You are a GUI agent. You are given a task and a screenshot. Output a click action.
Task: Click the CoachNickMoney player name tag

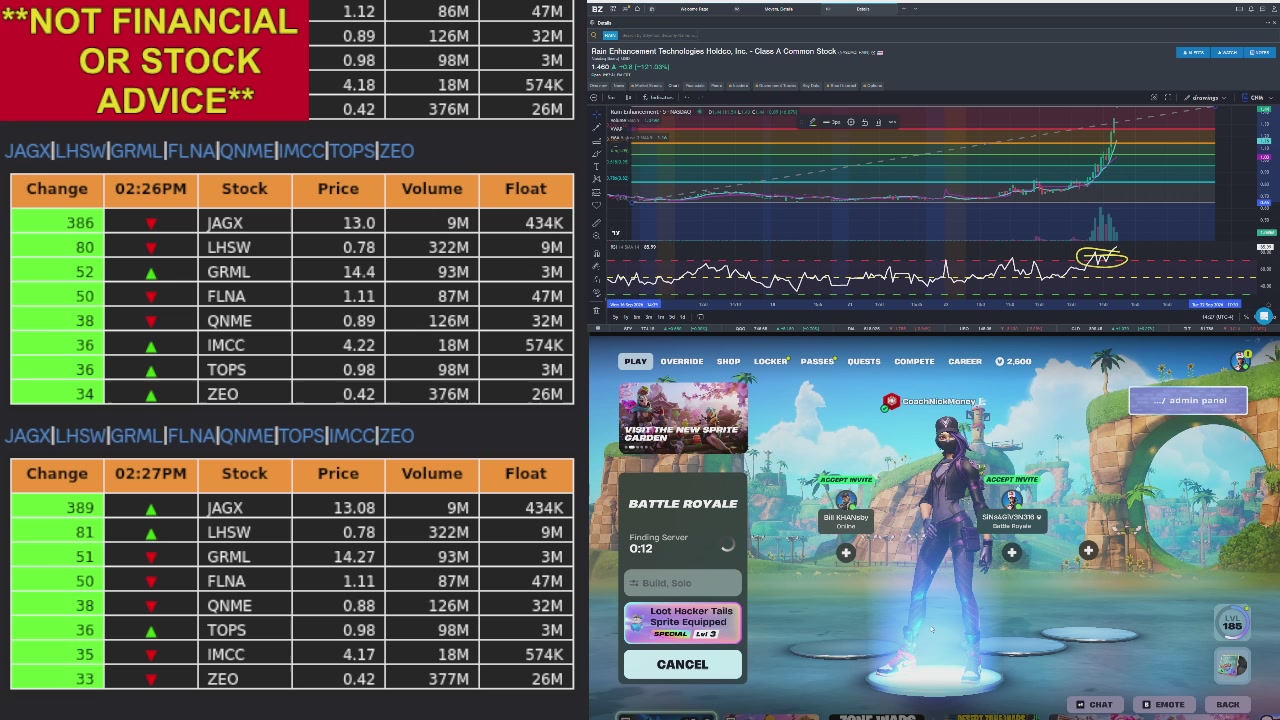(938, 402)
